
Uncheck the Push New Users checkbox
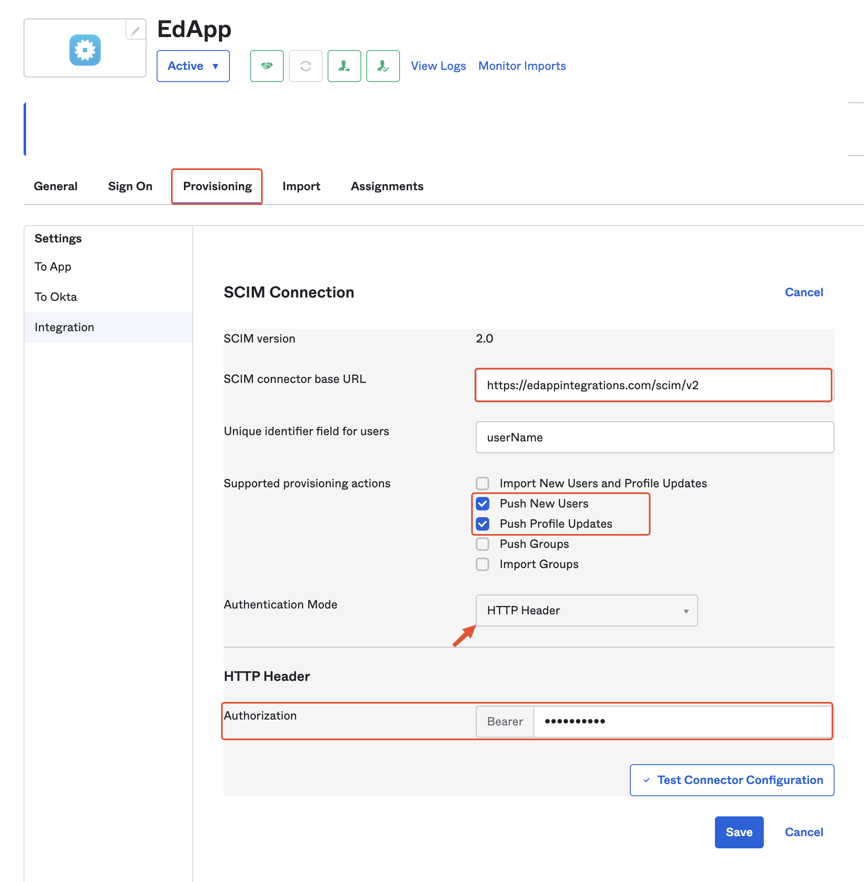[x=482, y=503]
